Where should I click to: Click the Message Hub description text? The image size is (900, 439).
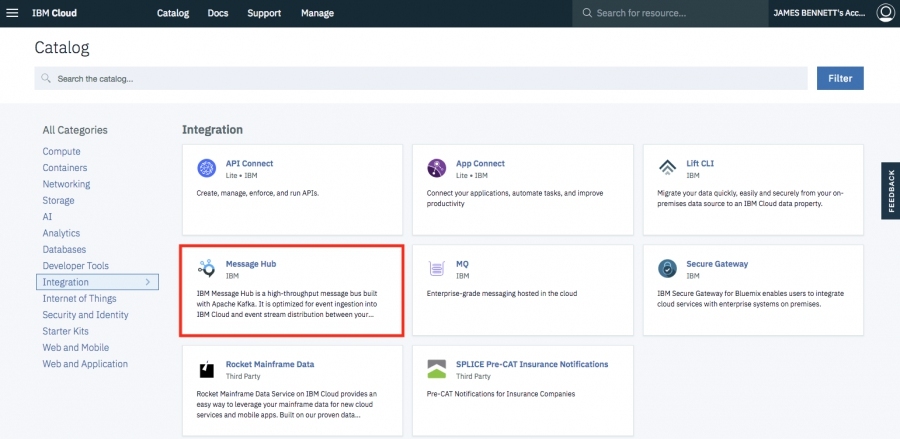(x=287, y=304)
